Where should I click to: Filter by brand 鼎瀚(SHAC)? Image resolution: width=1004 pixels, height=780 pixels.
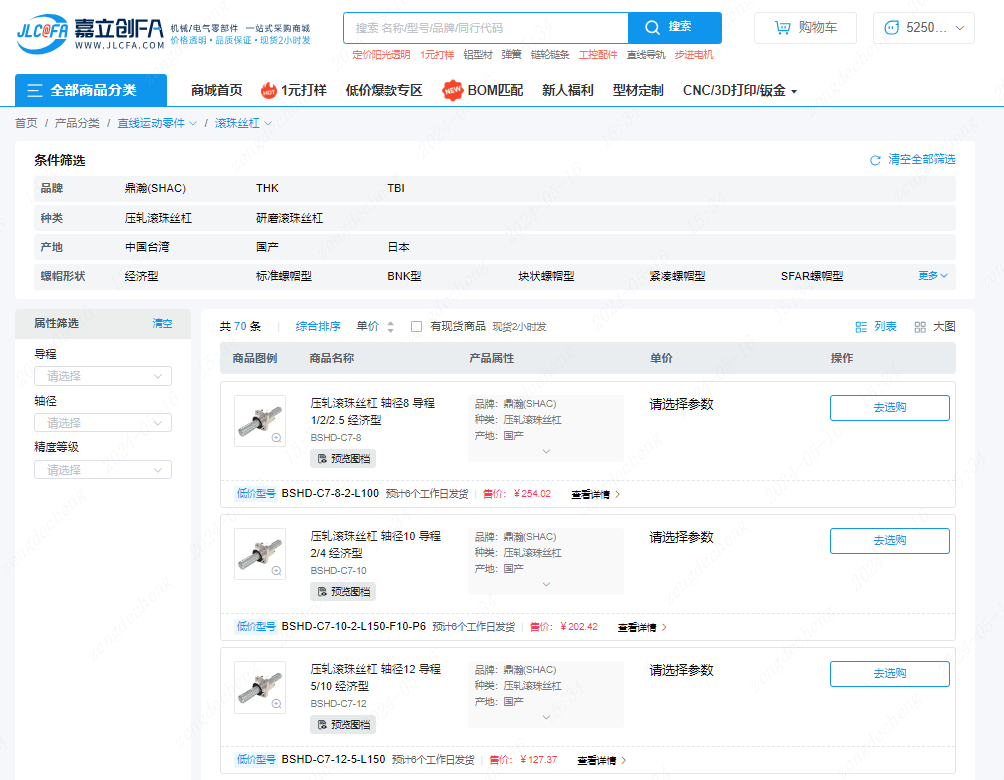click(x=155, y=188)
